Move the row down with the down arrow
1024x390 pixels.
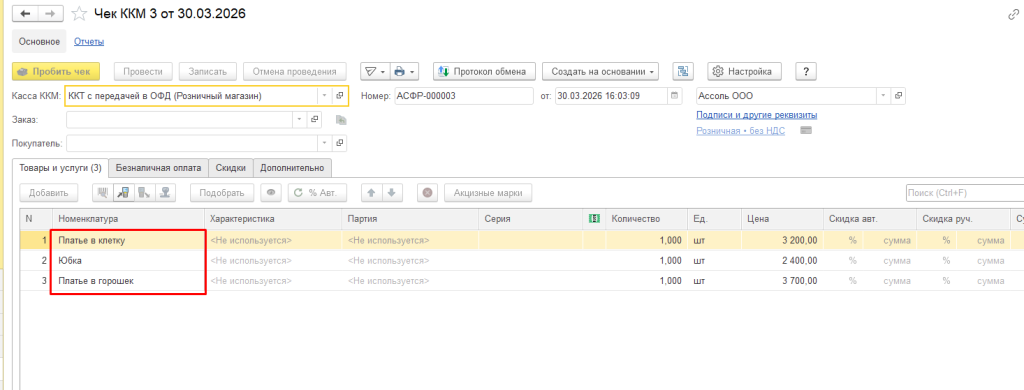click(x=392, y=193)
